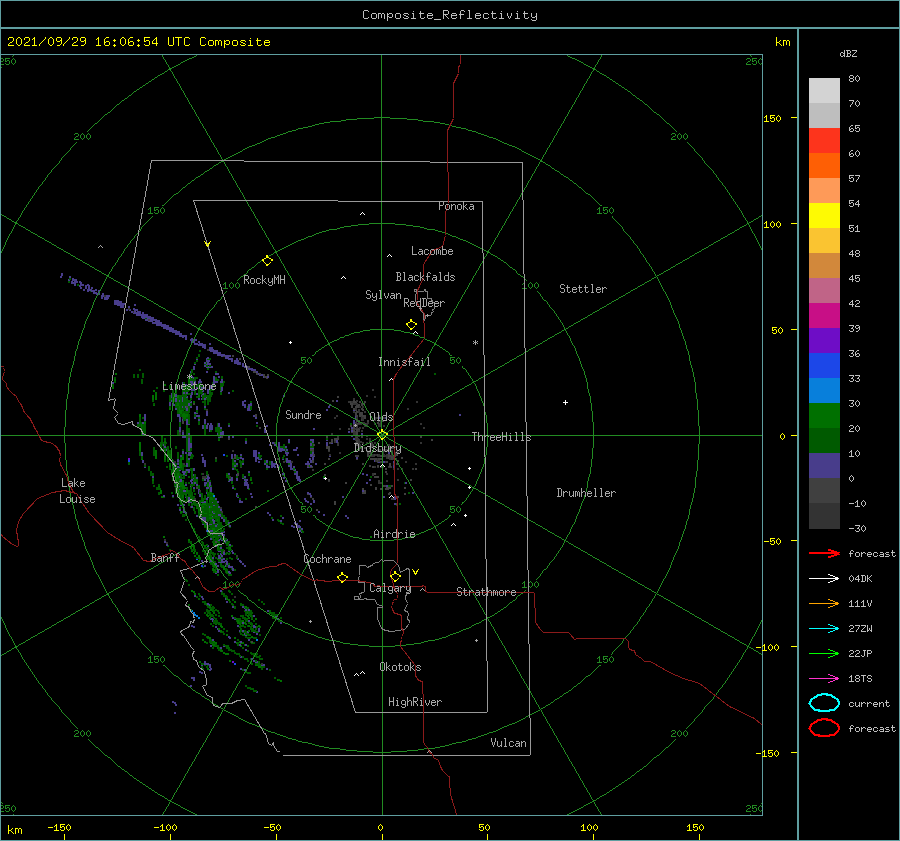Image resolution: width=900 pixels, height=841 pixels.
Task: Click the cyan current ellipse icon
Action: (x=824, y=703)
